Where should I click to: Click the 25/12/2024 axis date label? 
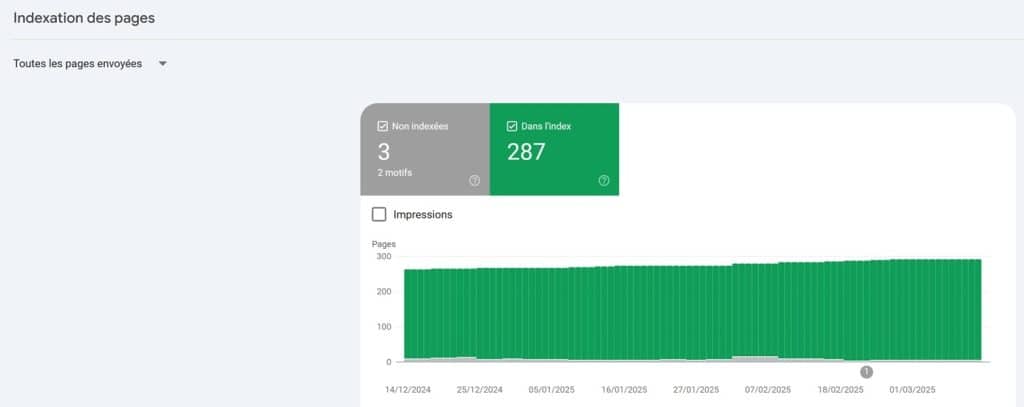click(480, 389)
